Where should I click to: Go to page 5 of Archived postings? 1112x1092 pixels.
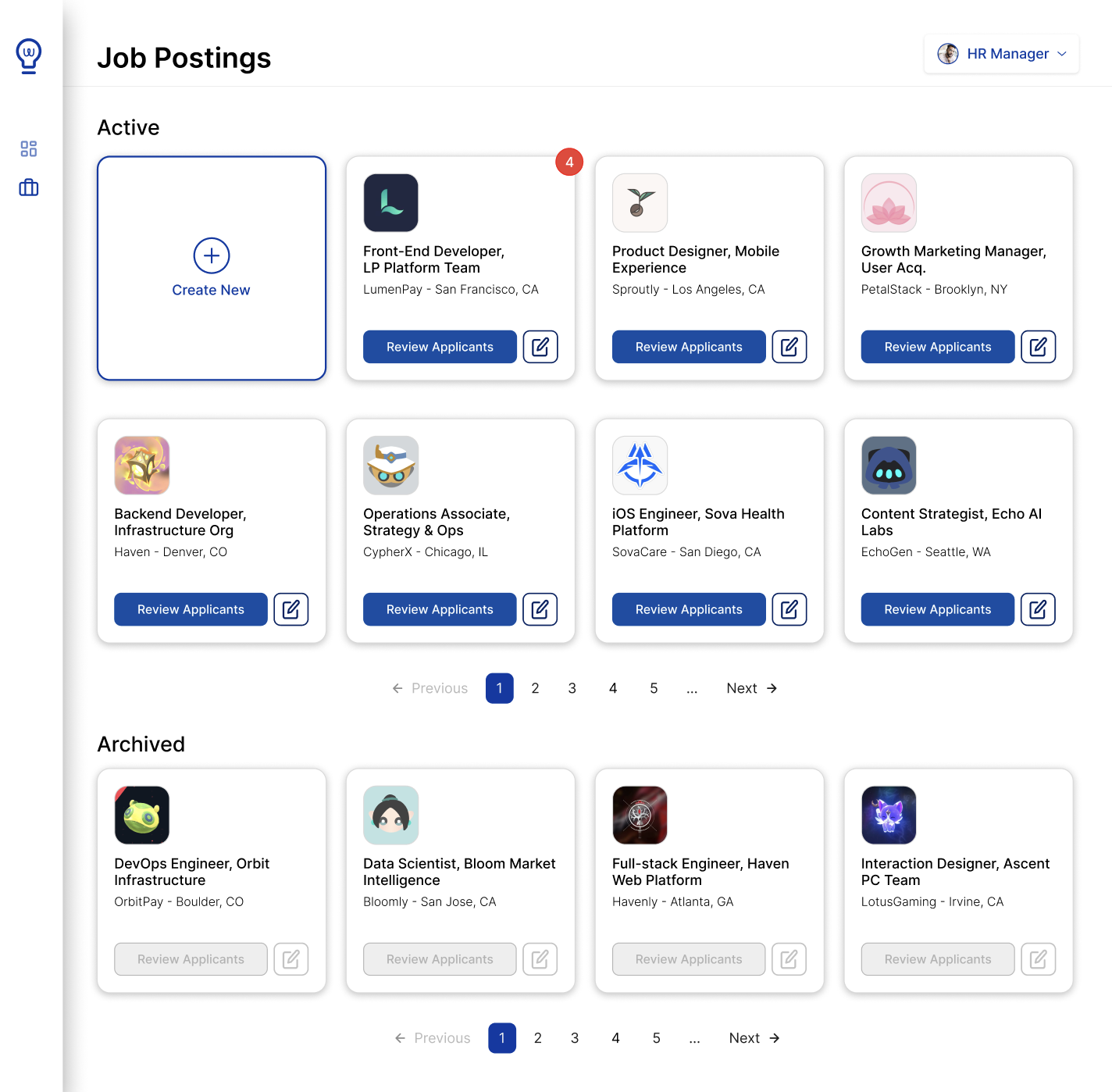pos(656,1038)
